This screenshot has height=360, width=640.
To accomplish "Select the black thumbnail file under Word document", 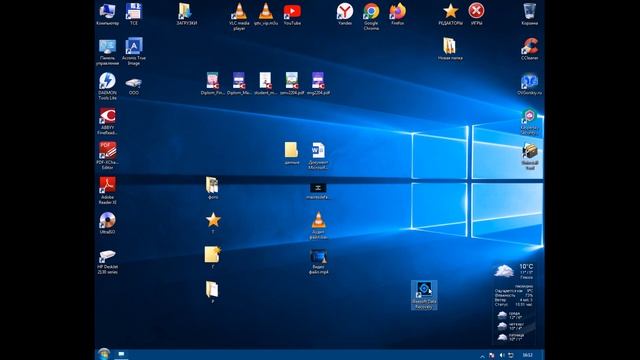I will 318,191.
